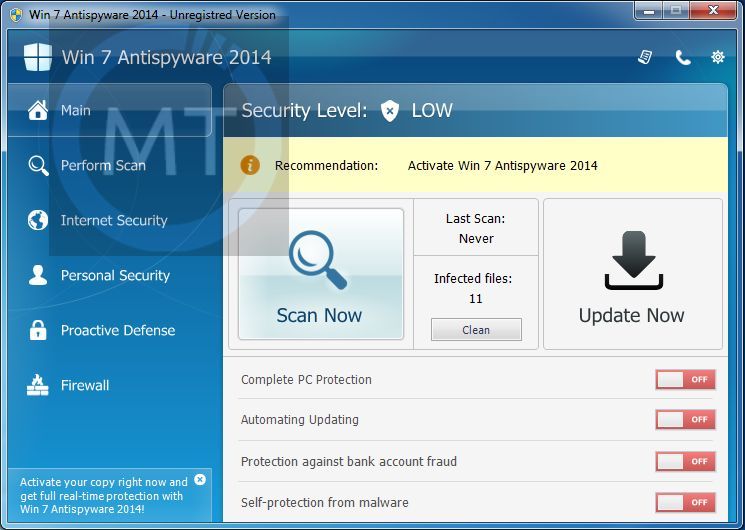Close the window with red X
The height and width of the screenshot is (530, 745).
point(713,10)
